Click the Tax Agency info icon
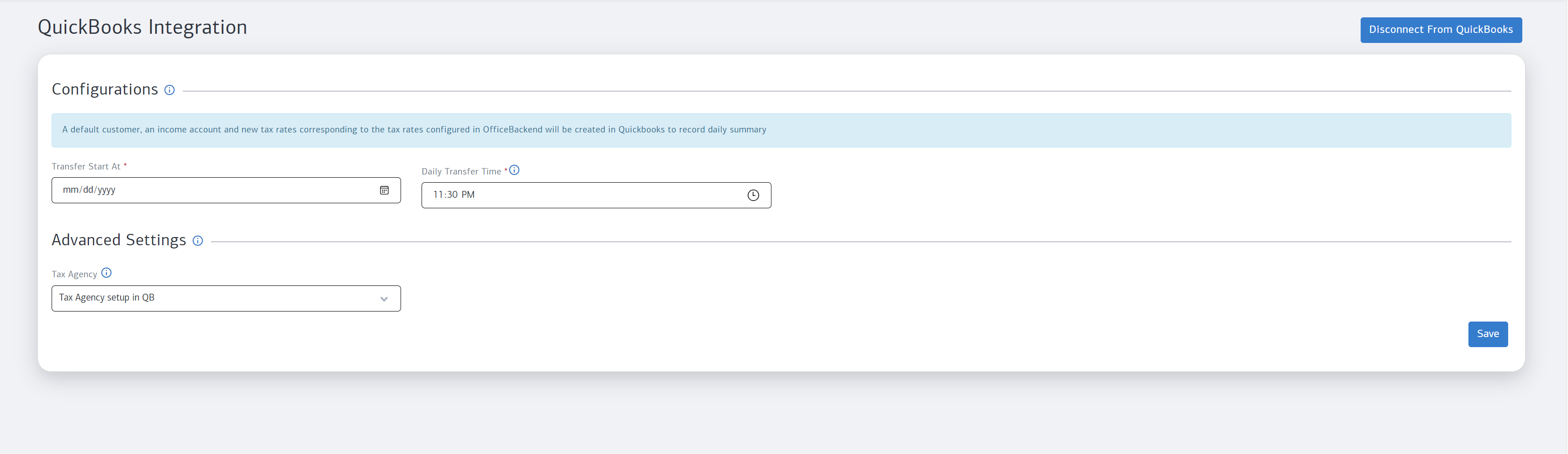Viewport: 1568px width, 454px height. pos(106,273)
